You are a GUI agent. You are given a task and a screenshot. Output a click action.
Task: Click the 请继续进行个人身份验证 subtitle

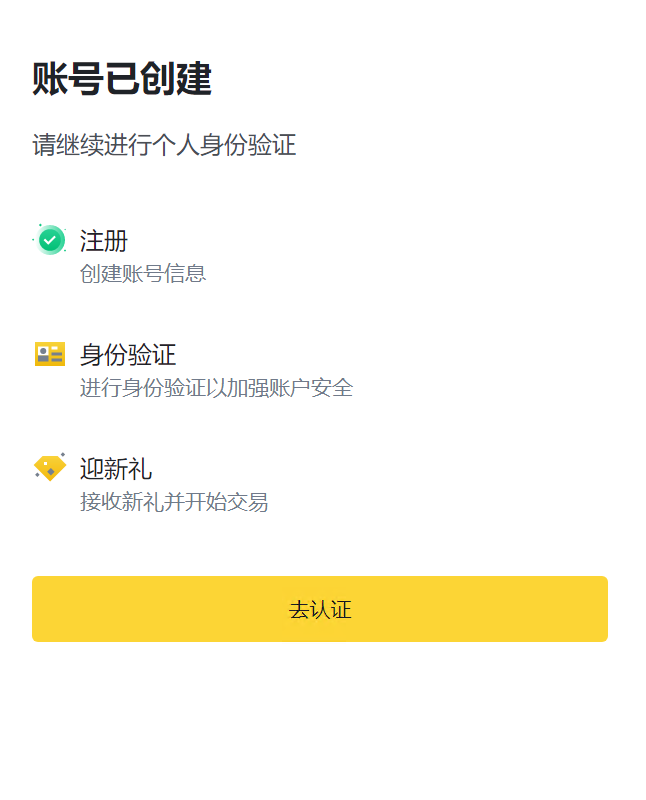(164, 145)
